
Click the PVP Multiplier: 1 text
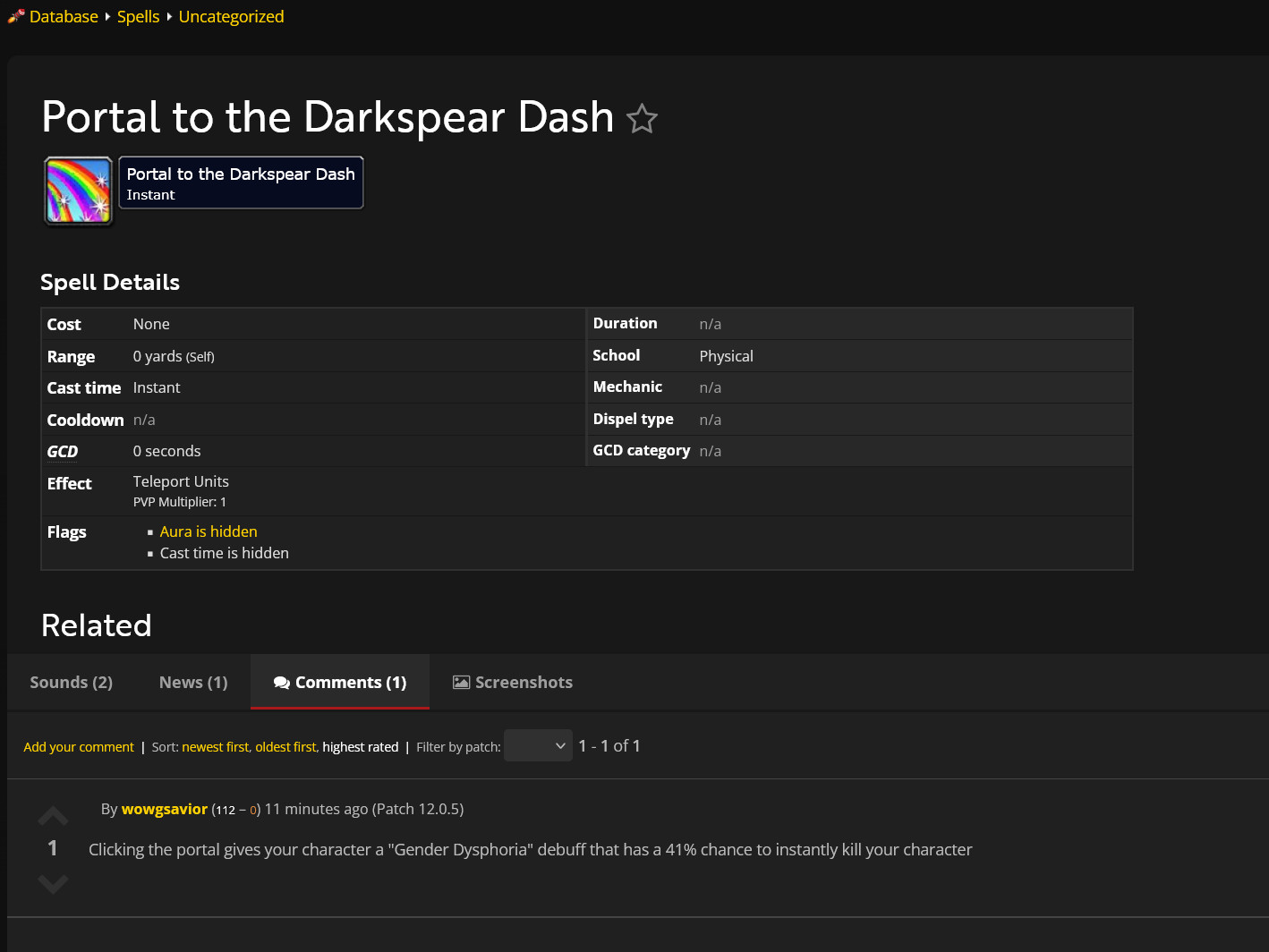coord(180,502)
